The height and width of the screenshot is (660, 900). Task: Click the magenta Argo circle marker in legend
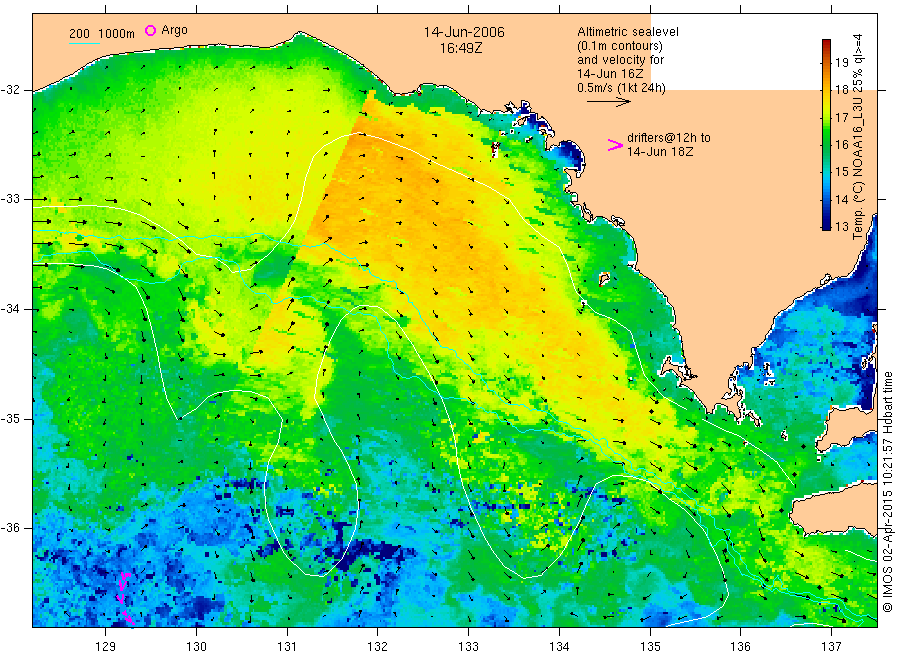click(150, 30)
